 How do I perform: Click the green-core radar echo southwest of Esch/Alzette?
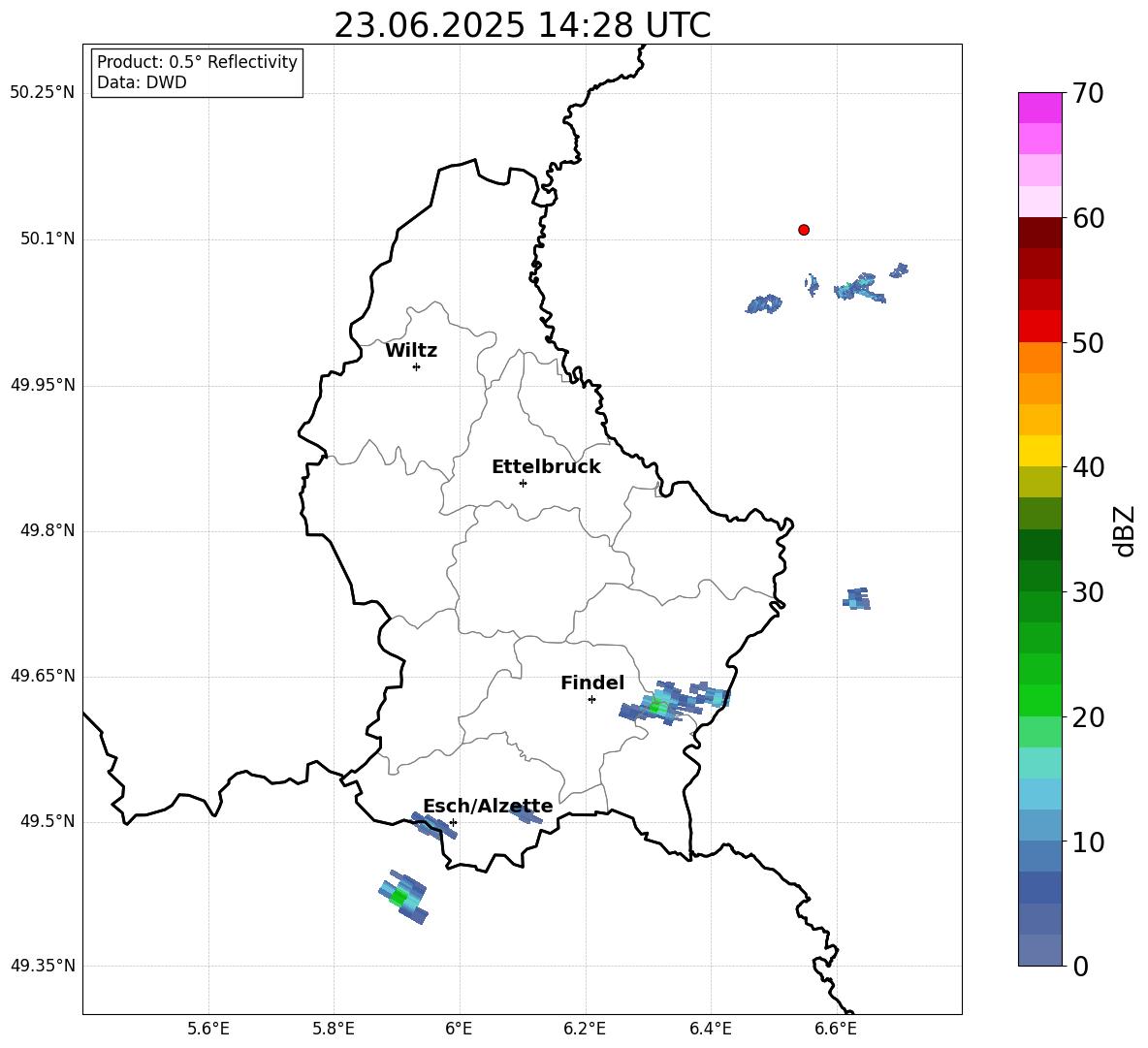pyautogui.click(x=402, y=897)
